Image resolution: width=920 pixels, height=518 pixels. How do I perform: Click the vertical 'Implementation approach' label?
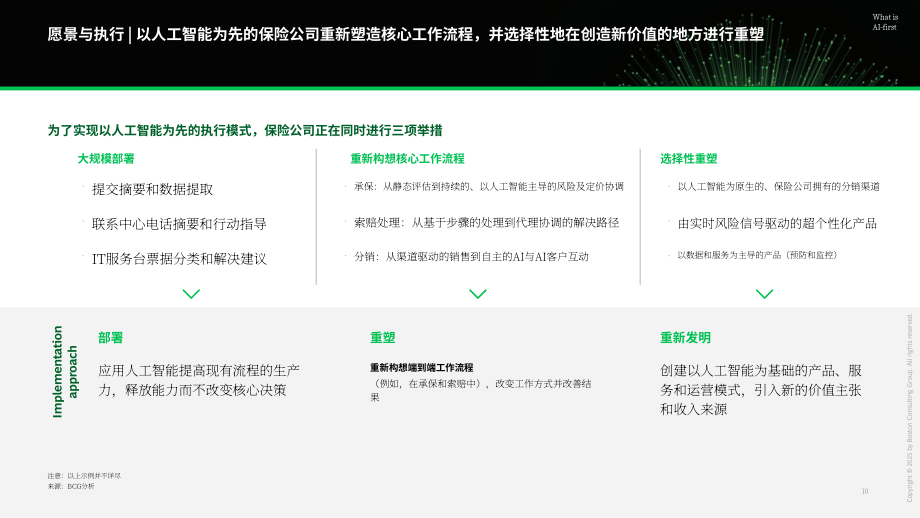coord(65,371)
